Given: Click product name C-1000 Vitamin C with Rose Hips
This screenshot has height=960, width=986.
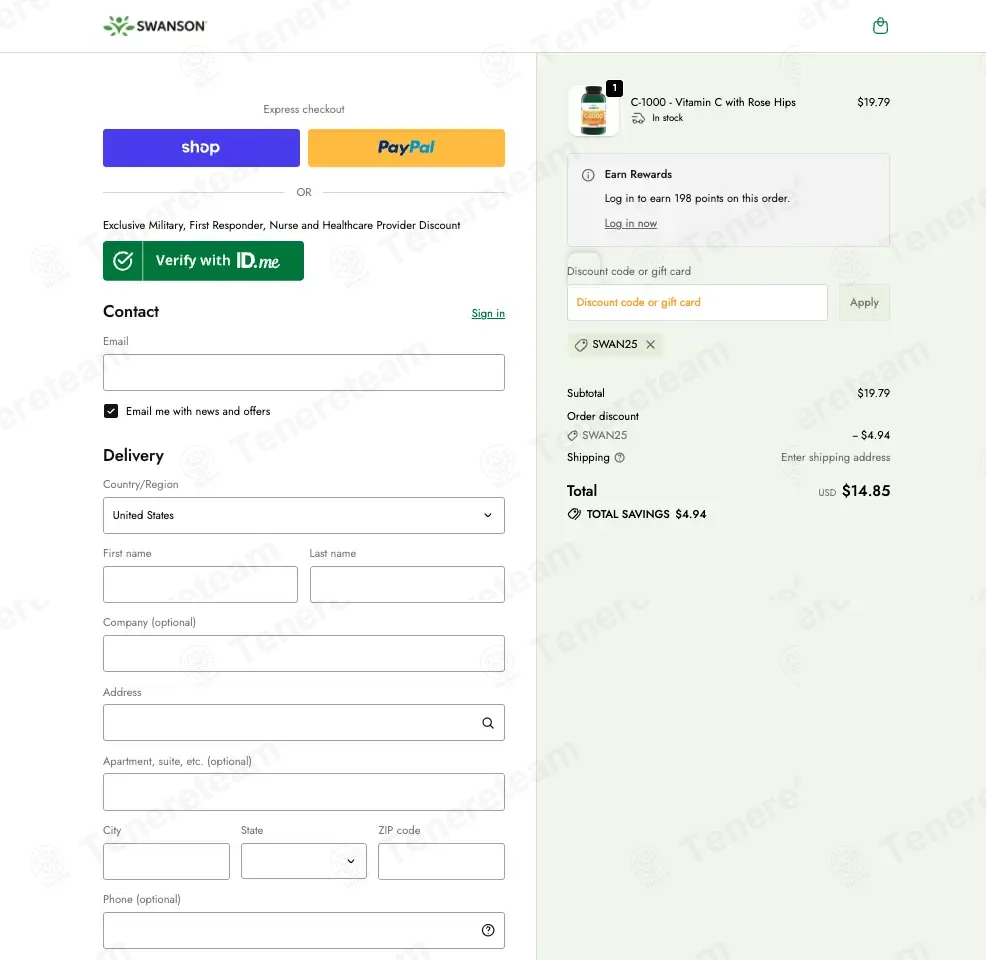Looking at the screenshot, I should click(x=713, y=102).
